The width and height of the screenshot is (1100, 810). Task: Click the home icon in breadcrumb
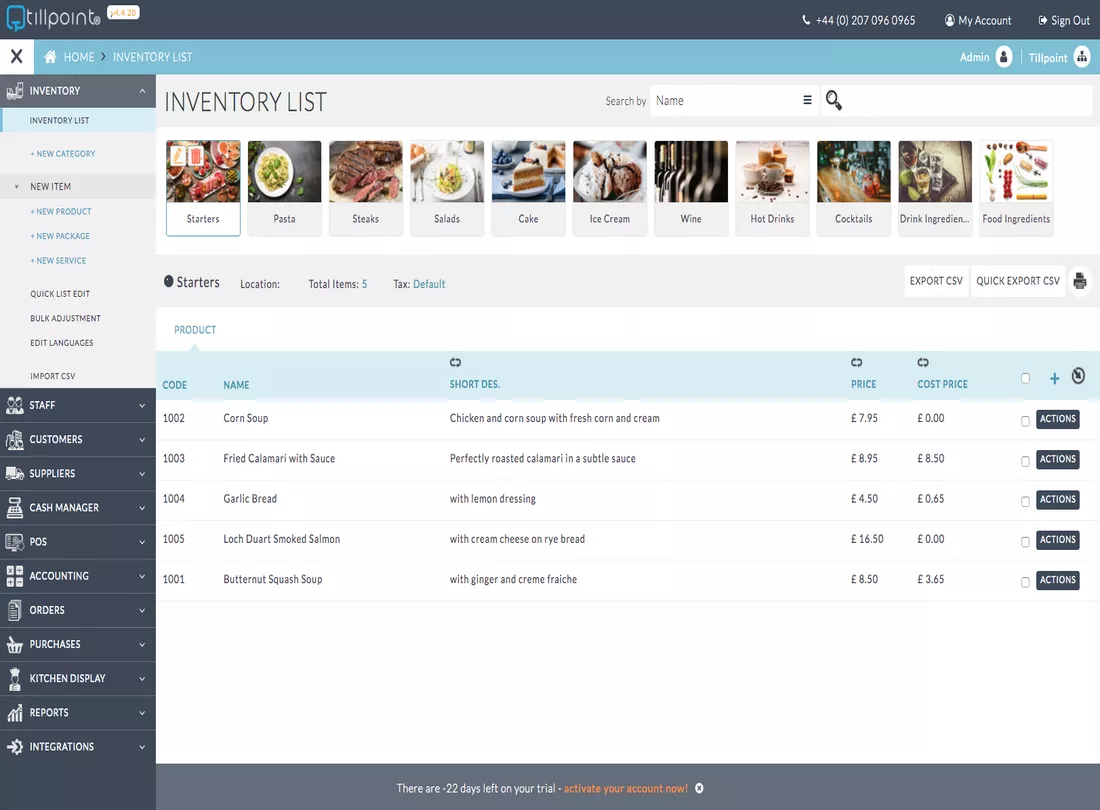click(x=50, y=57)
